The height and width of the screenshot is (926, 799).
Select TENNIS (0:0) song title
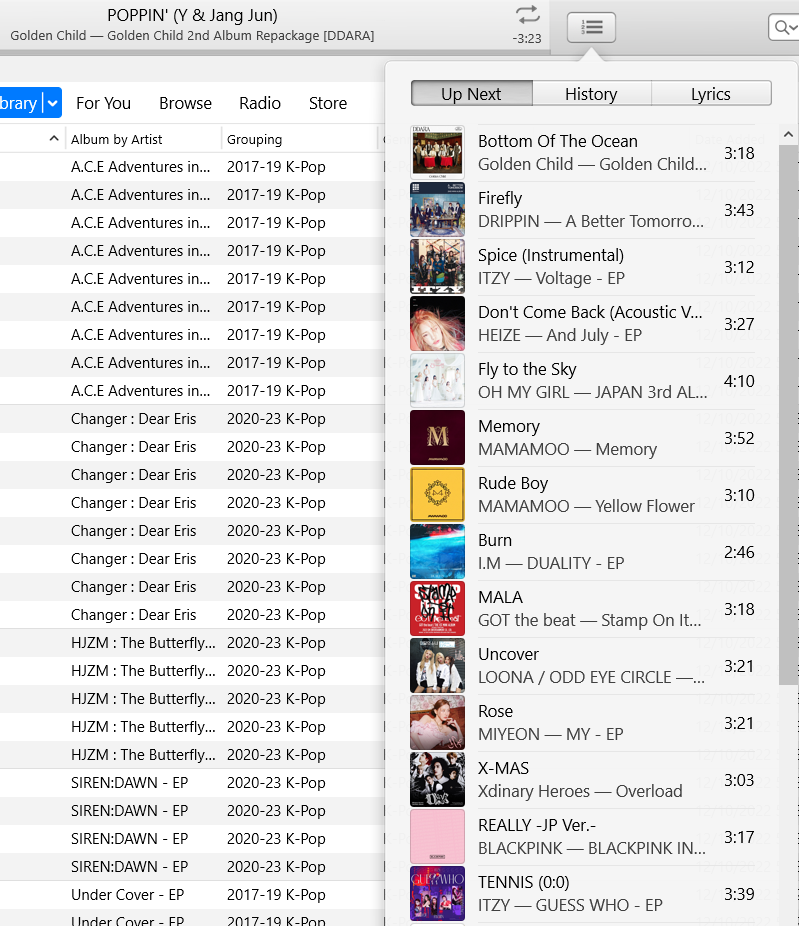[x=523, y=882]
